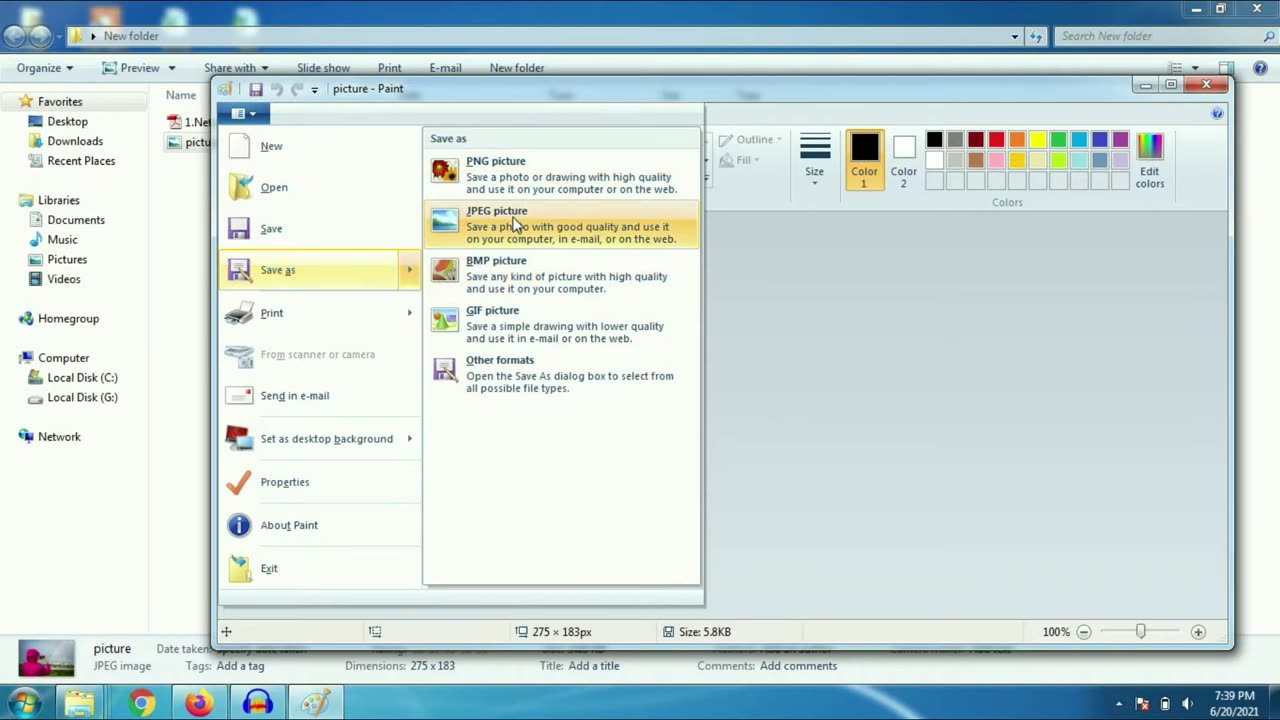Viewport: 1280px width, 720px height.
Task: Click New folder in Explorer toolbar
Action: [517, 68]
